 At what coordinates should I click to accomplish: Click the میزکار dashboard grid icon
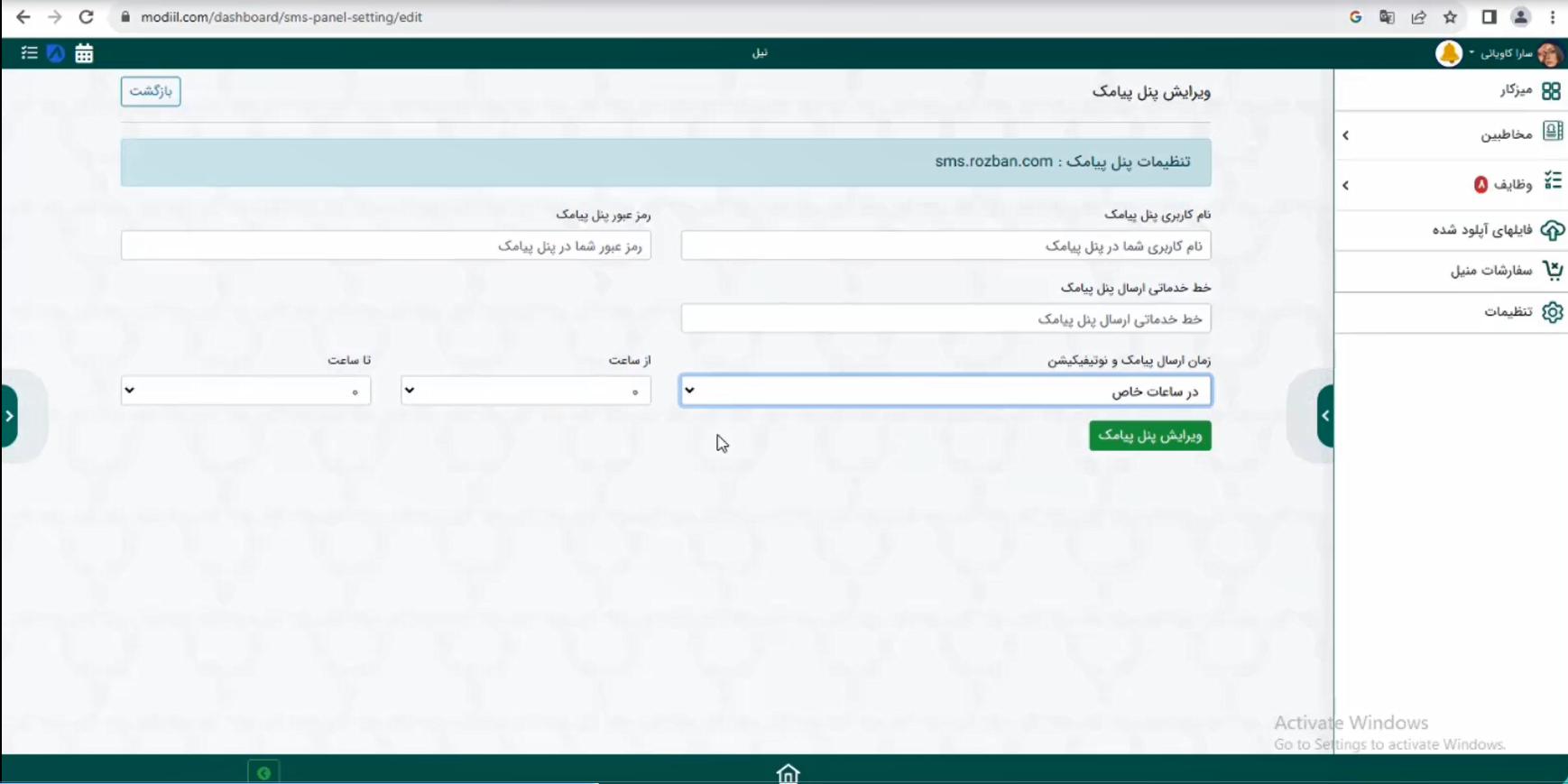click(x=1551, y=91)
